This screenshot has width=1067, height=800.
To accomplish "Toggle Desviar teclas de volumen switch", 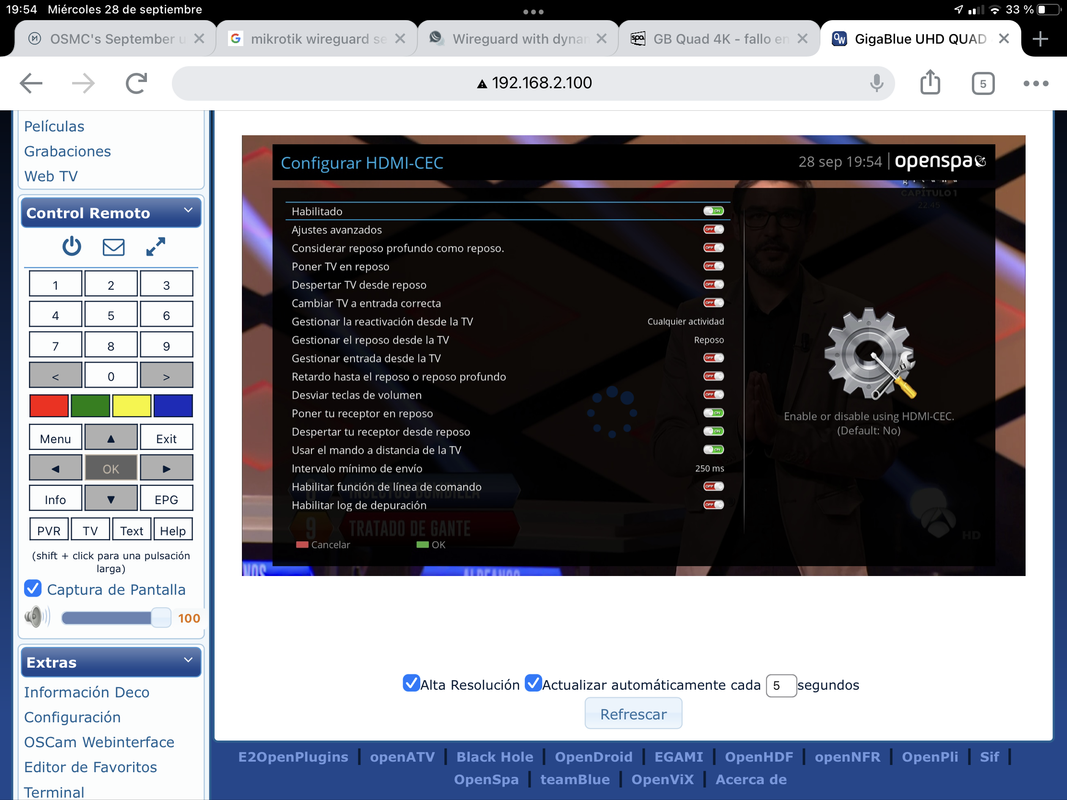I will 713,395.
